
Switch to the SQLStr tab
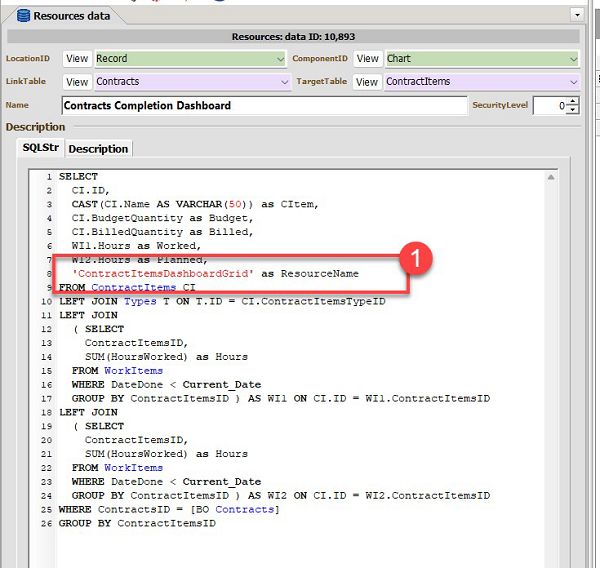(41, 148)
